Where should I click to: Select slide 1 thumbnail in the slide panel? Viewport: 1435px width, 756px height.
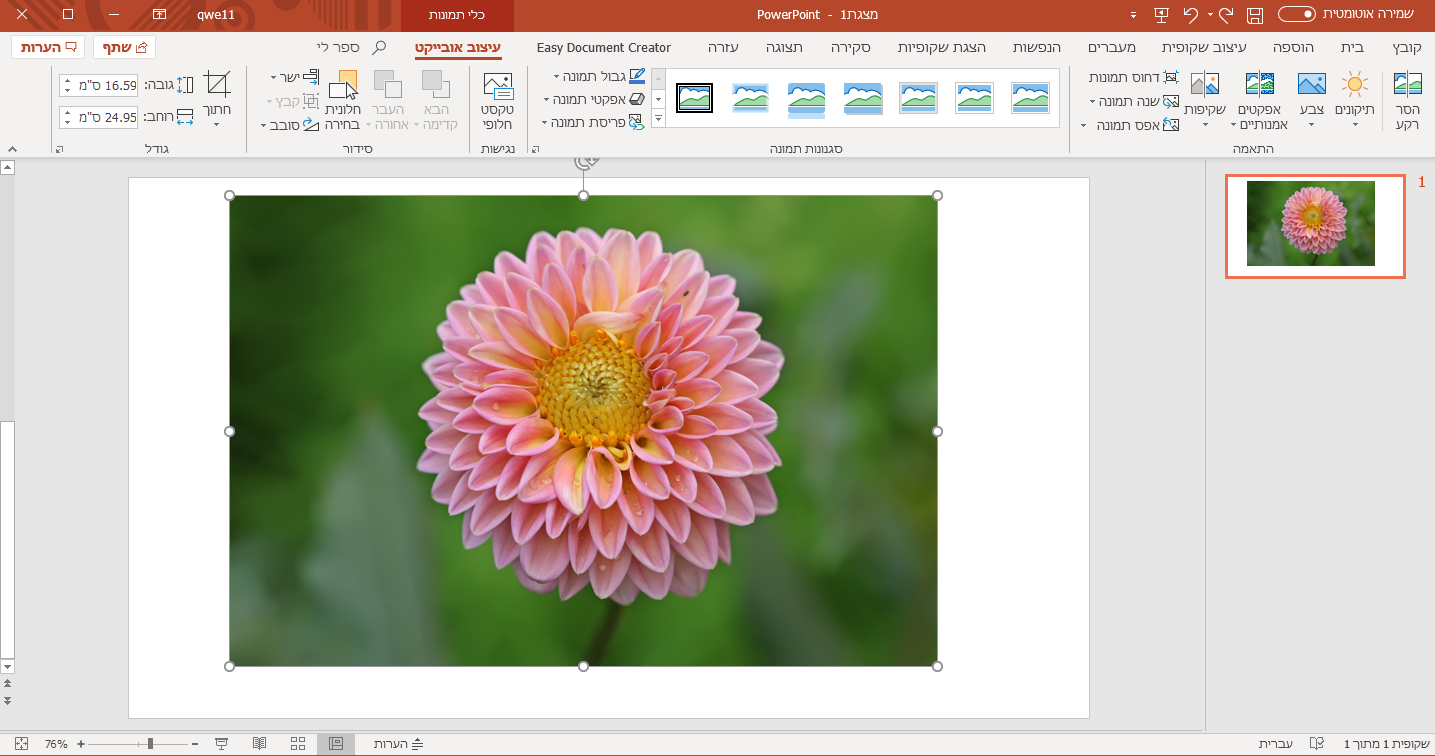[x=1314, y=226]
